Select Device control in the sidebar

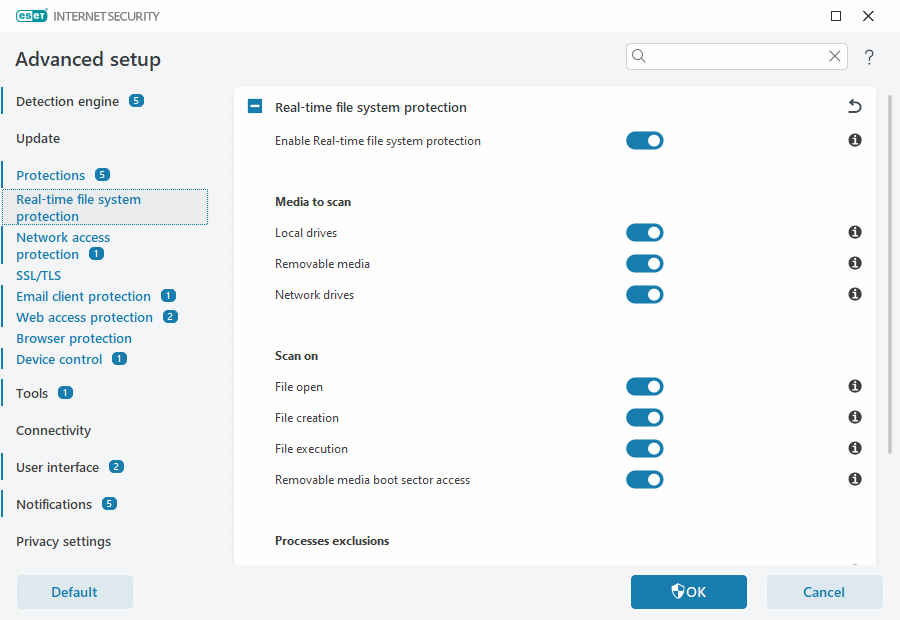pyautogui.click(x=59, y=359)
